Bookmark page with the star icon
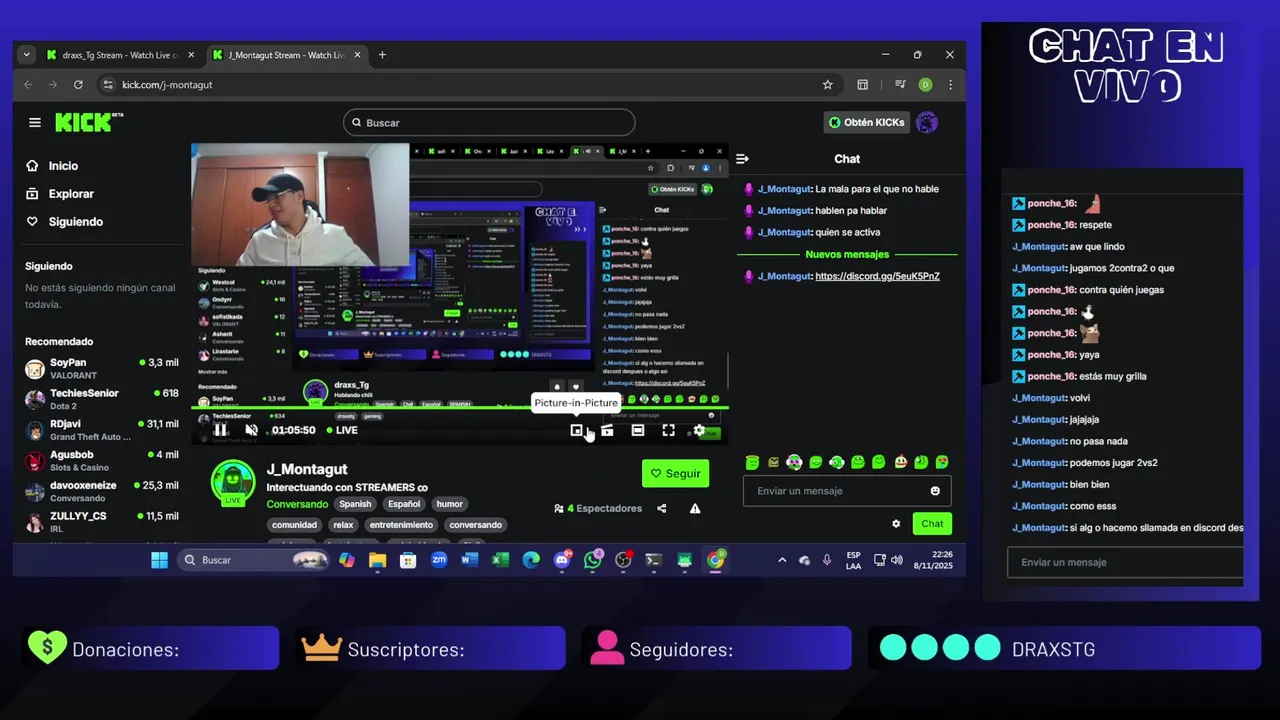 pyautogui.click(x=827, y=85)
